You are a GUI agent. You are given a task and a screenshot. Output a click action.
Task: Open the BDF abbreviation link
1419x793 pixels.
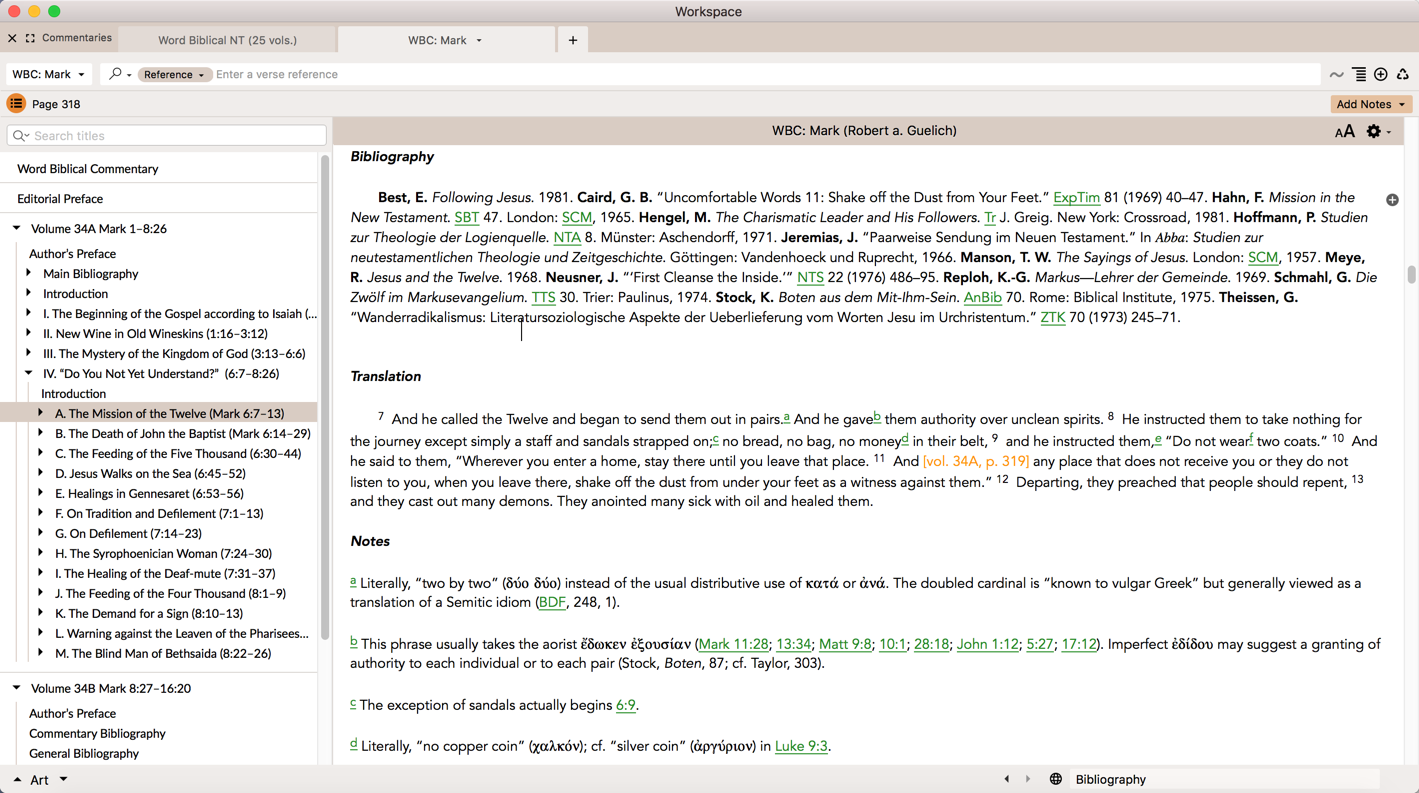coord(552,603)
